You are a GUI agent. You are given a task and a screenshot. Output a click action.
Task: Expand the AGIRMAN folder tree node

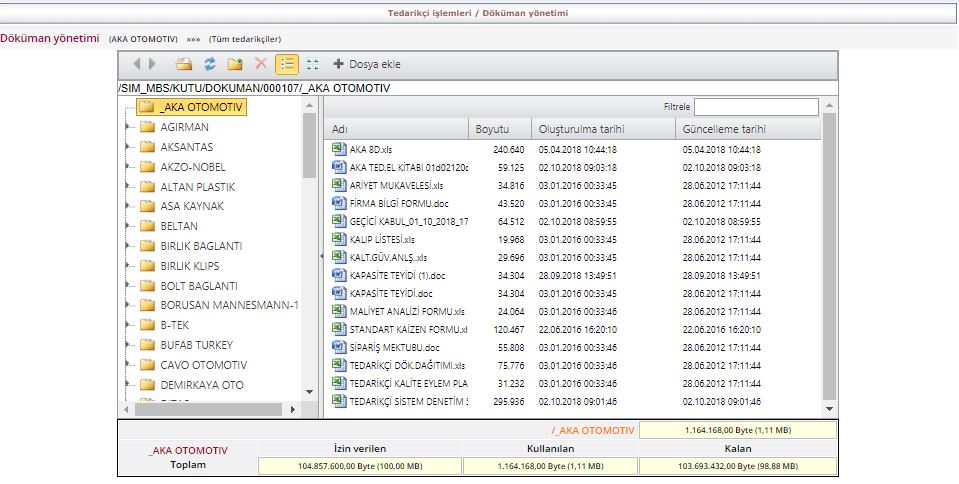pos(128,127)
